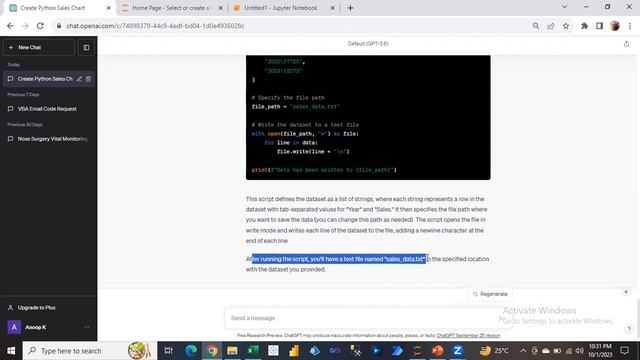Open the three-dot menu beside Anoop K
Viewport: 640px width, 360px height.
(x=87, y=327)
